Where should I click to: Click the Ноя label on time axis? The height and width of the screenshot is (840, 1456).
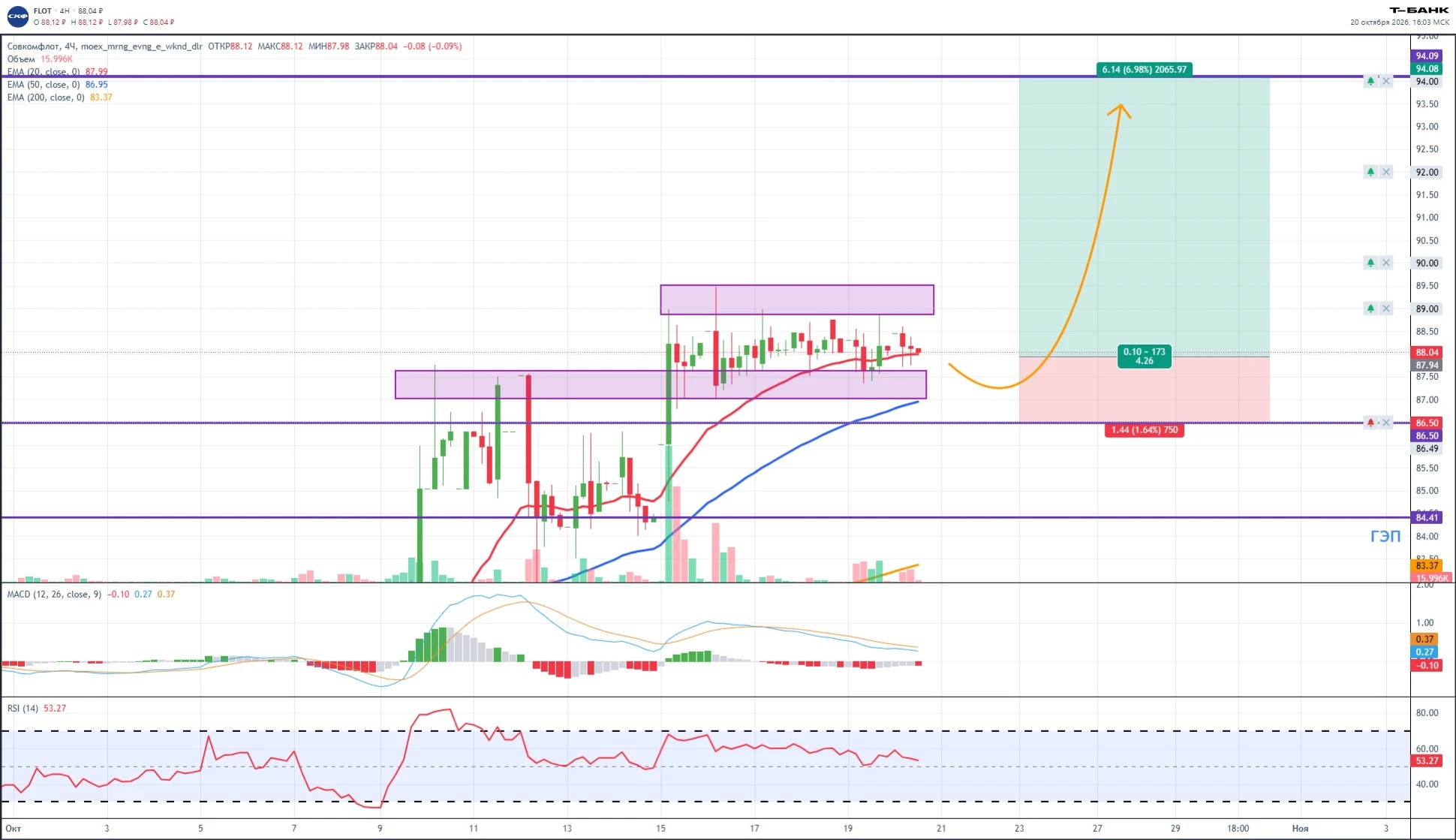(1300, 828)
